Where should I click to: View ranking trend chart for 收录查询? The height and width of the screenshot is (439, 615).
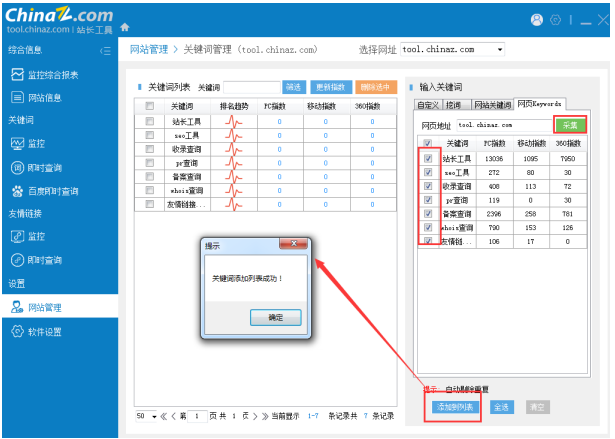click(234, 149)
